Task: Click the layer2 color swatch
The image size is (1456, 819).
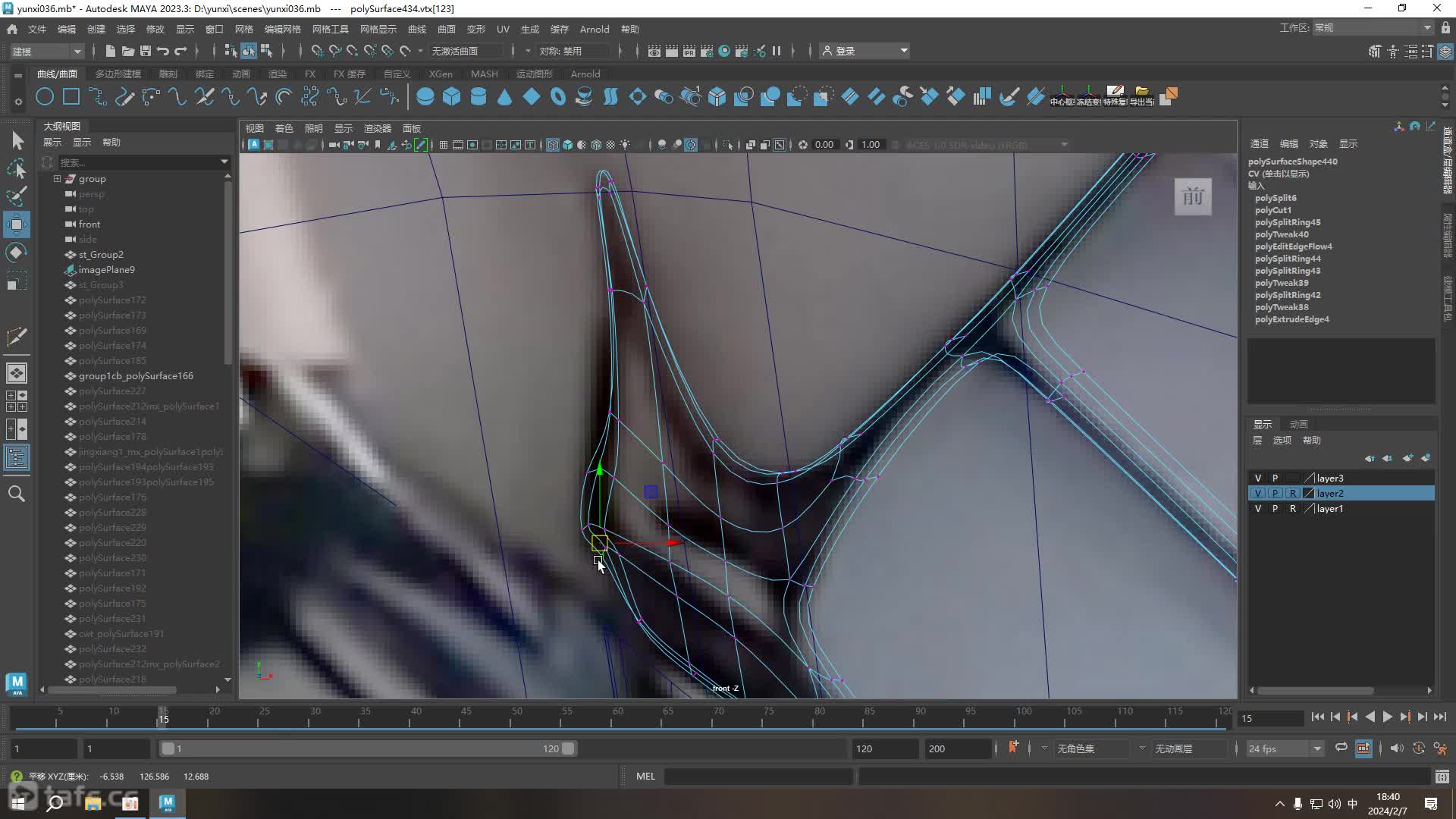Action: tap(1309, 494)
